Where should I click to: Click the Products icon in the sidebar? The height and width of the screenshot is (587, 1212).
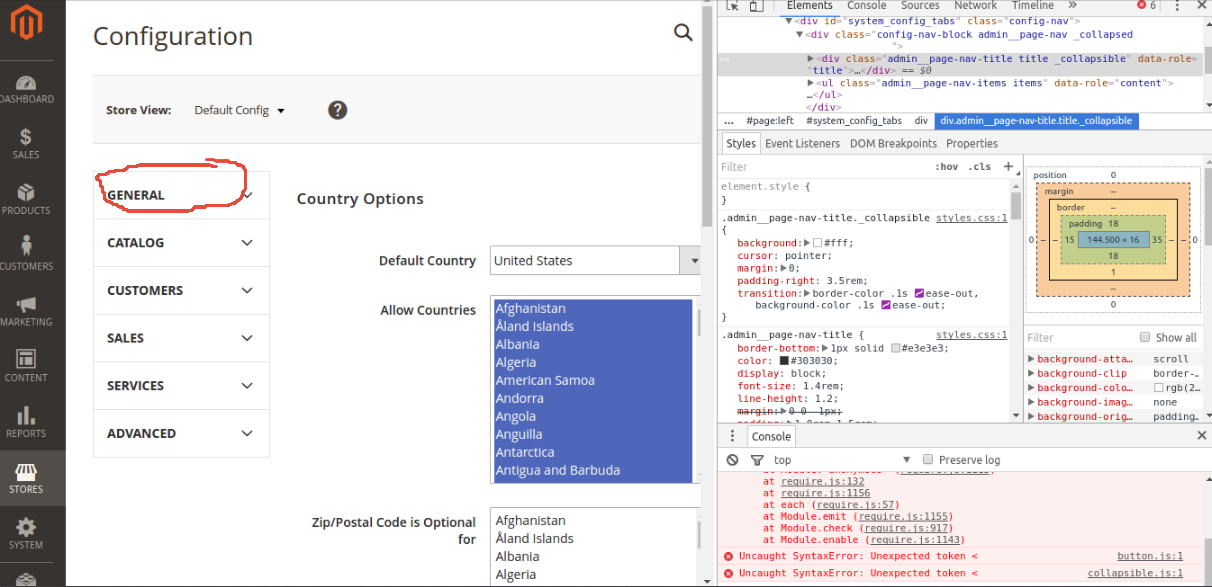(x=28, y=192)
